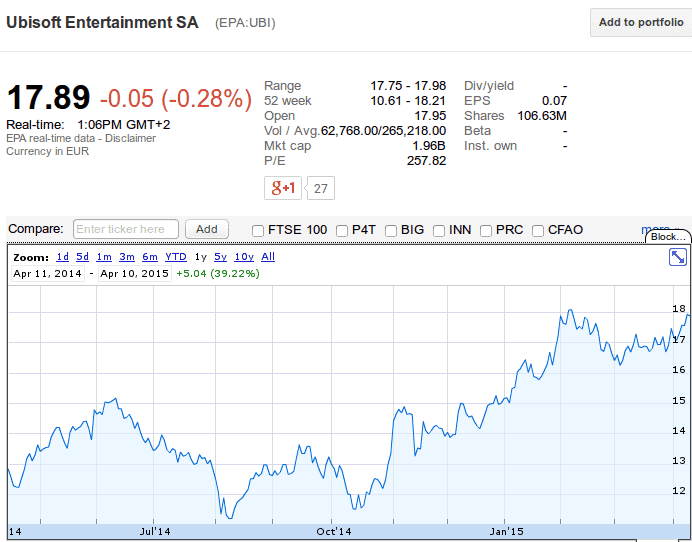
Task: Click the Jul'14 label on timeline
Action: coord(155,531)
